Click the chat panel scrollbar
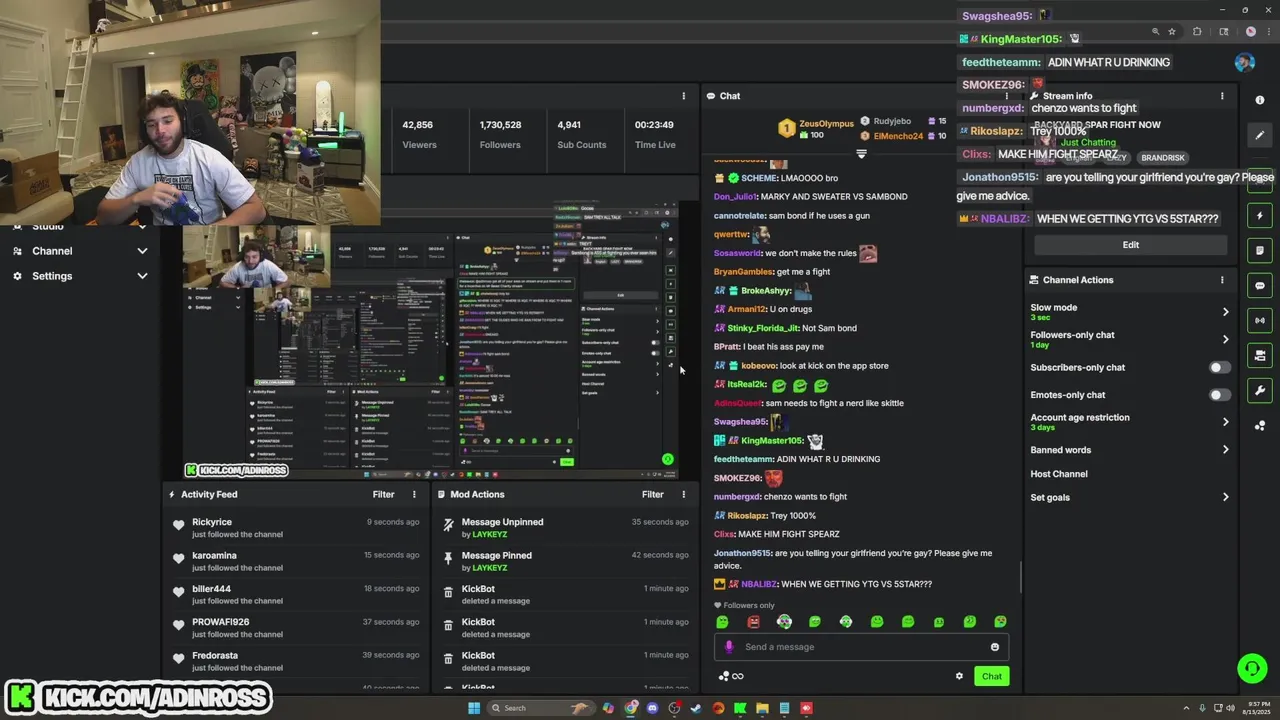This screenshot has width=1280, height=720. (1020, 575)
